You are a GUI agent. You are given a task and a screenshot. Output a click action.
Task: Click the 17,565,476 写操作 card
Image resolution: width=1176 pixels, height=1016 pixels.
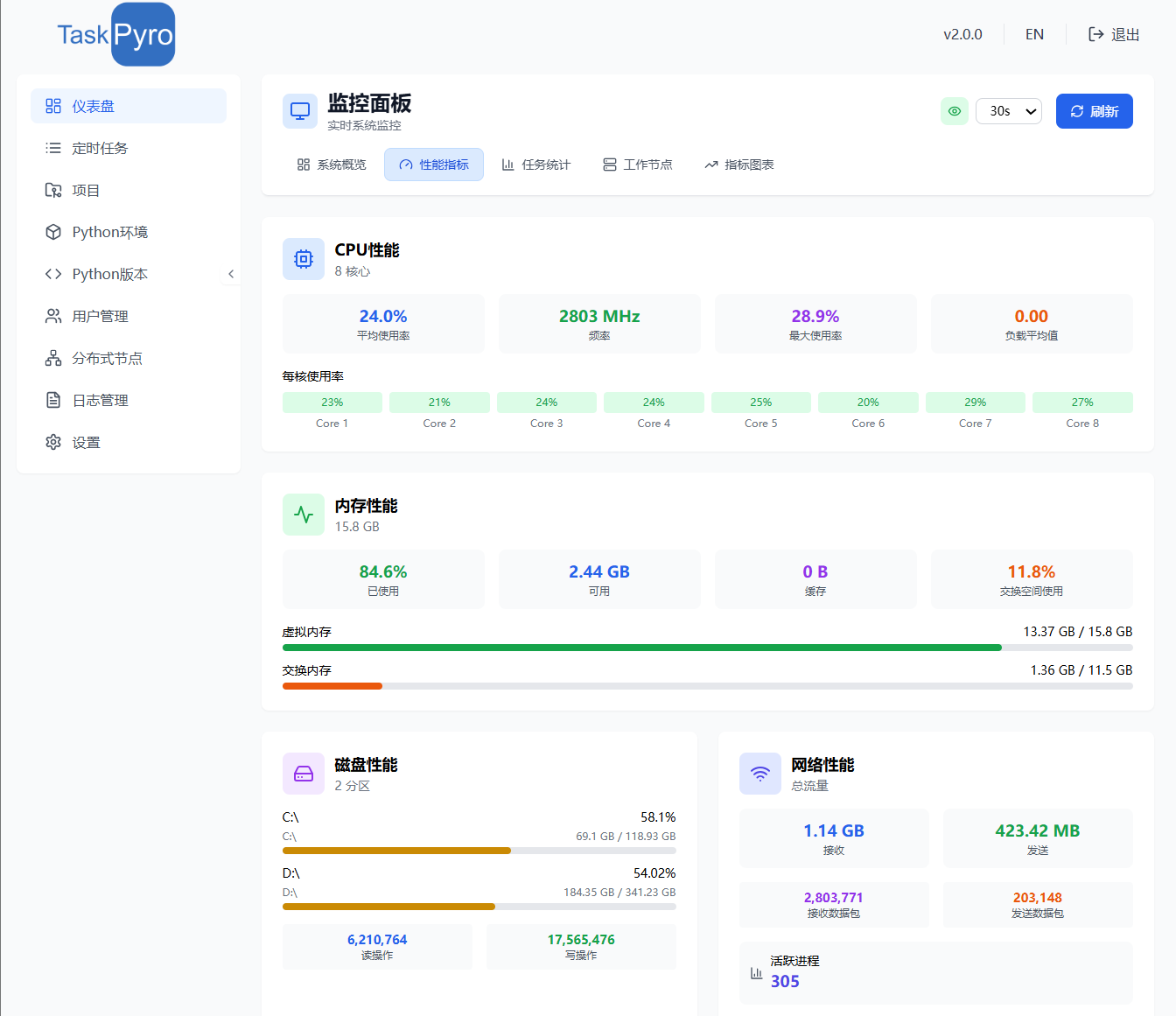(x=581, y=947)
